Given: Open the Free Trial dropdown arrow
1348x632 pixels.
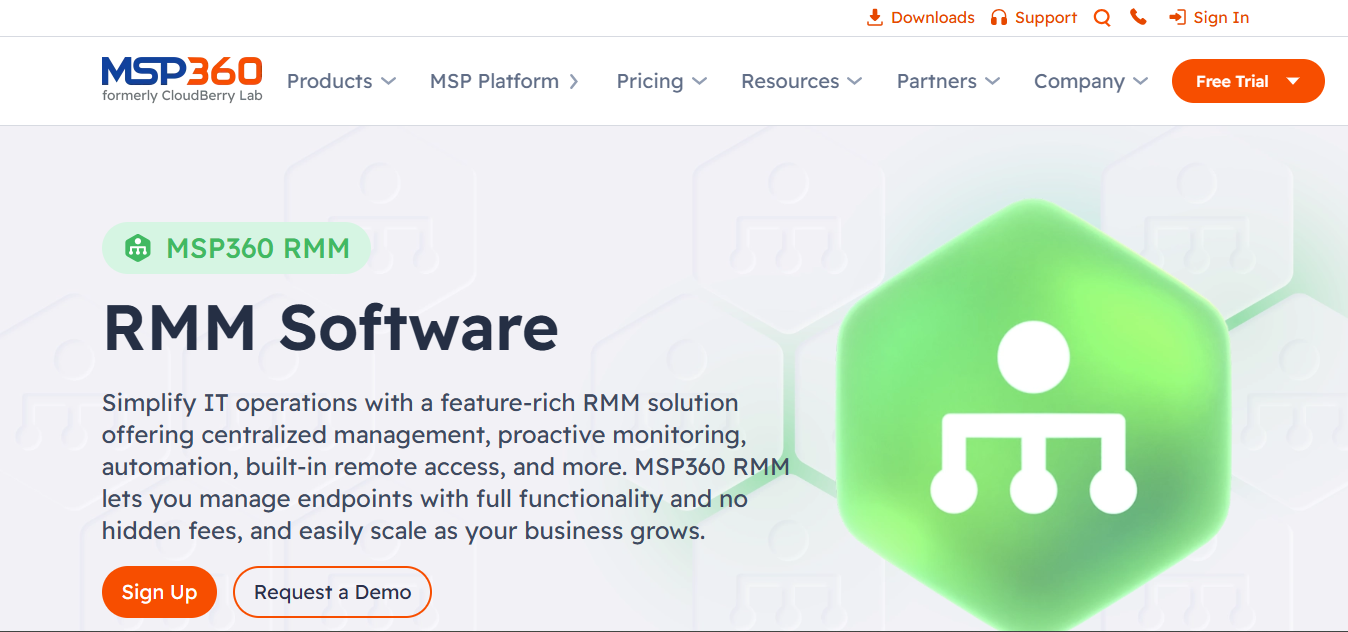Looking at the screenshot, I should [1295, 81].
